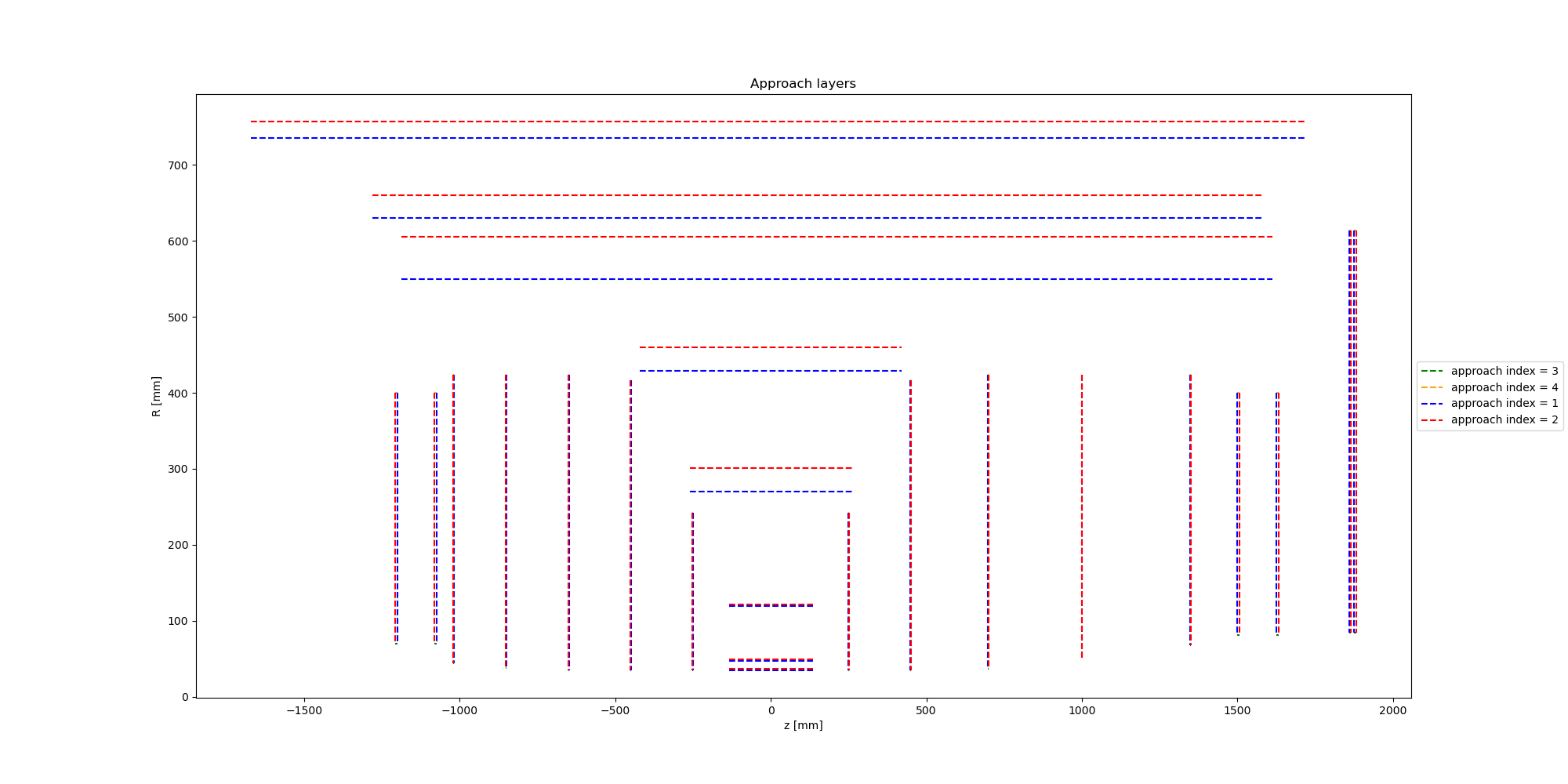This screenshot has height=784, width=1568.
Task: Click the red dashed legend line sample
Action: coord(1432,420)
